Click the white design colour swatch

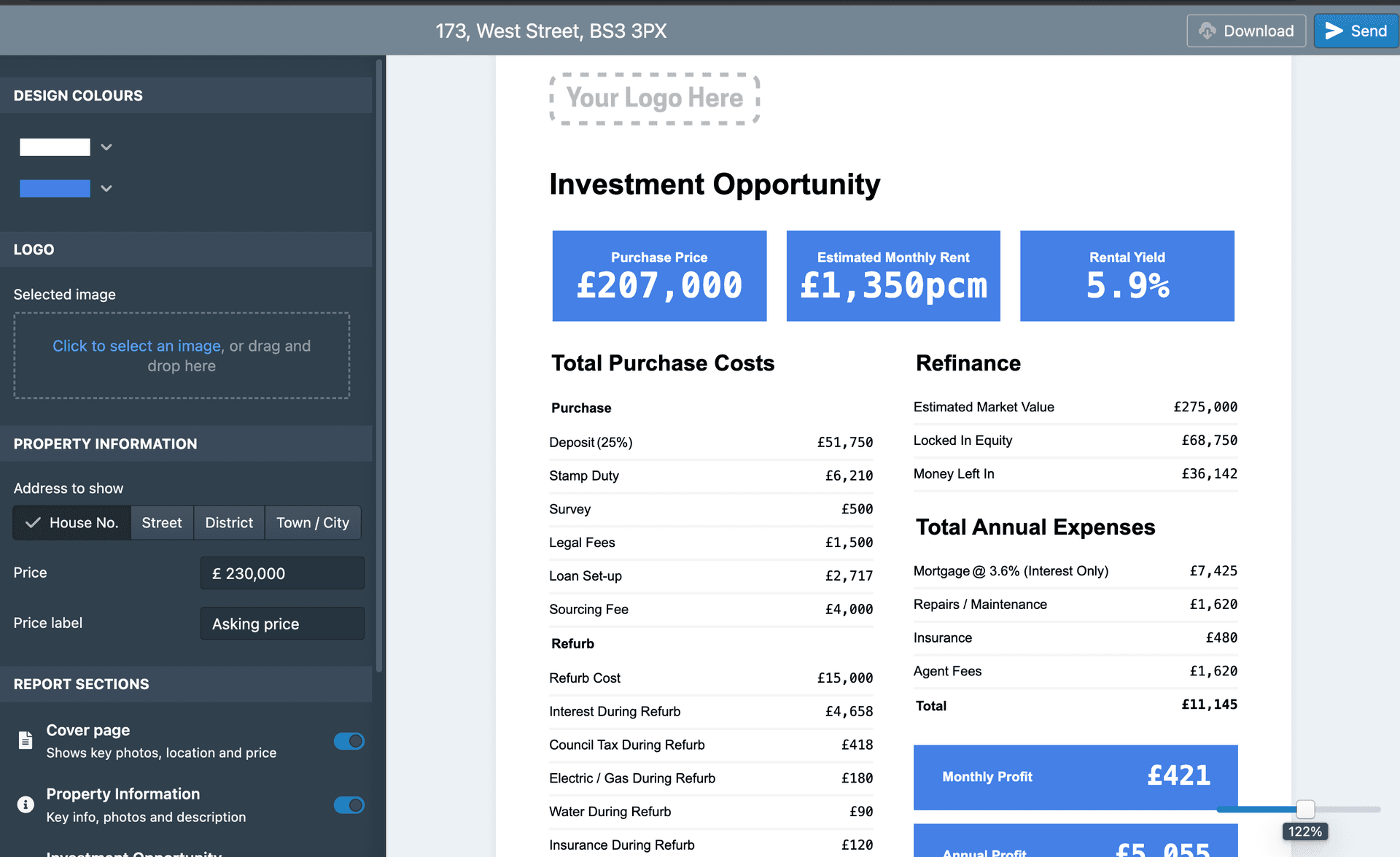(55, 147)
